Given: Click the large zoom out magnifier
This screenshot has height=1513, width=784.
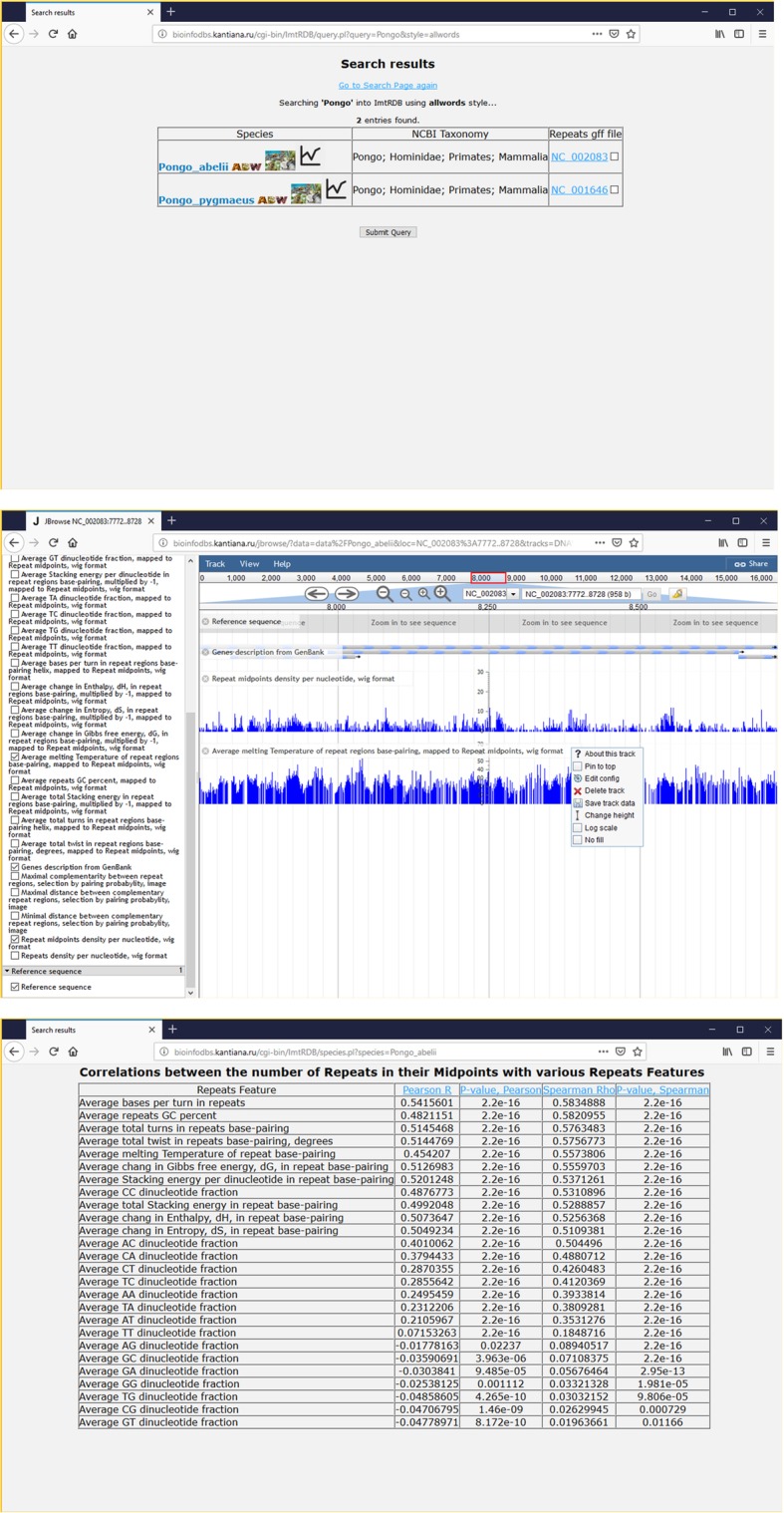Looking at the screenshot, I should click(385, 594).
